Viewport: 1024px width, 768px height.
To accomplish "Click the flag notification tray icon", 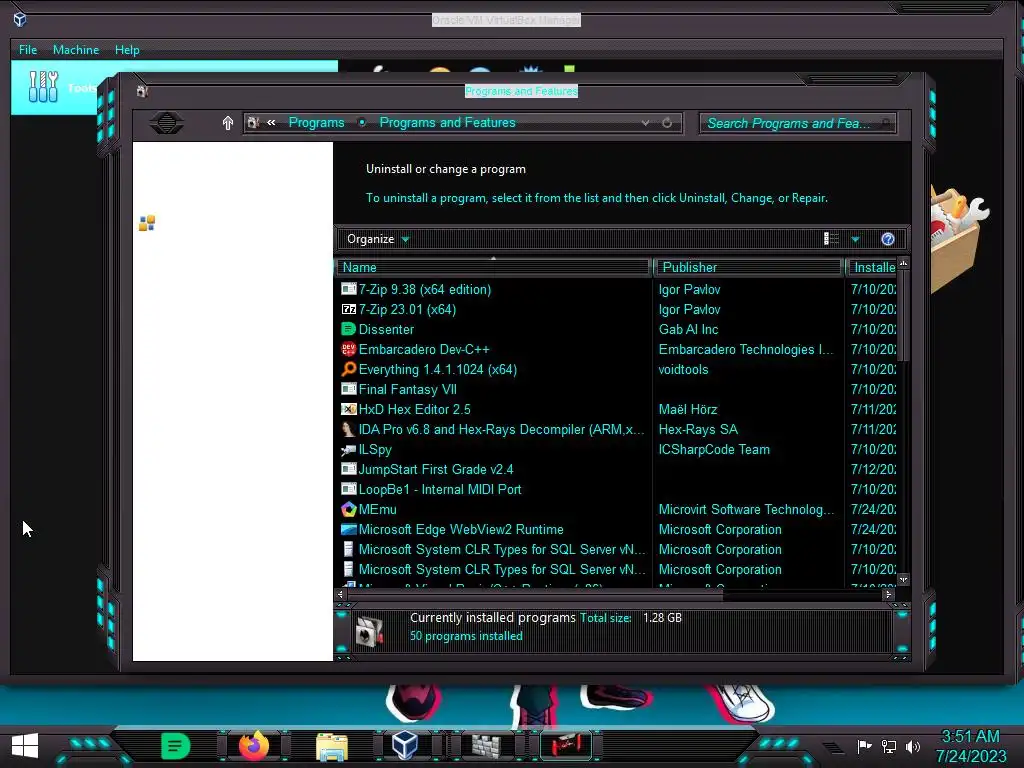I will coord(864,746).
